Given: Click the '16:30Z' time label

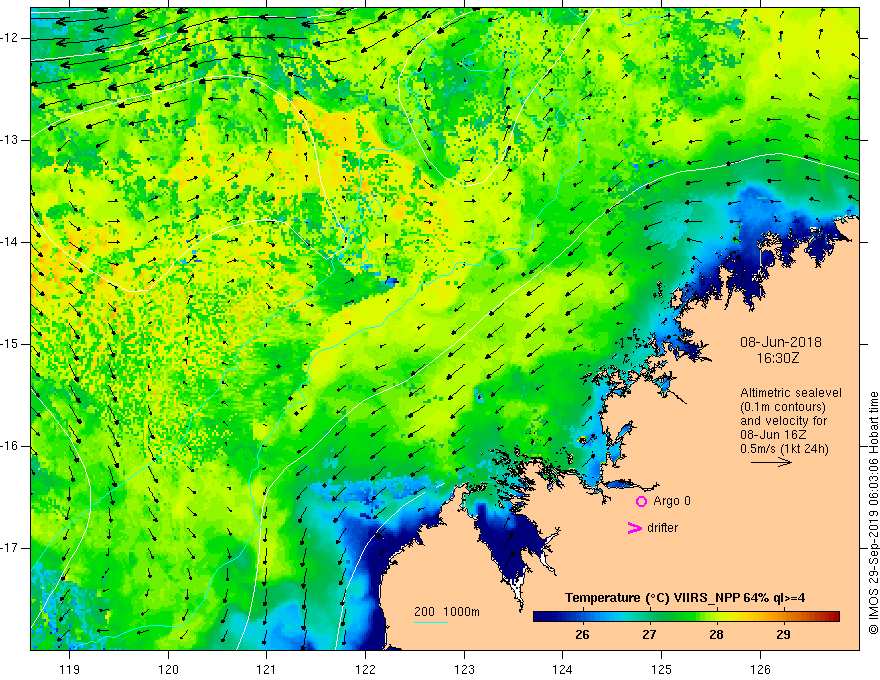Looking at the screenshot, I should (777, 358).
